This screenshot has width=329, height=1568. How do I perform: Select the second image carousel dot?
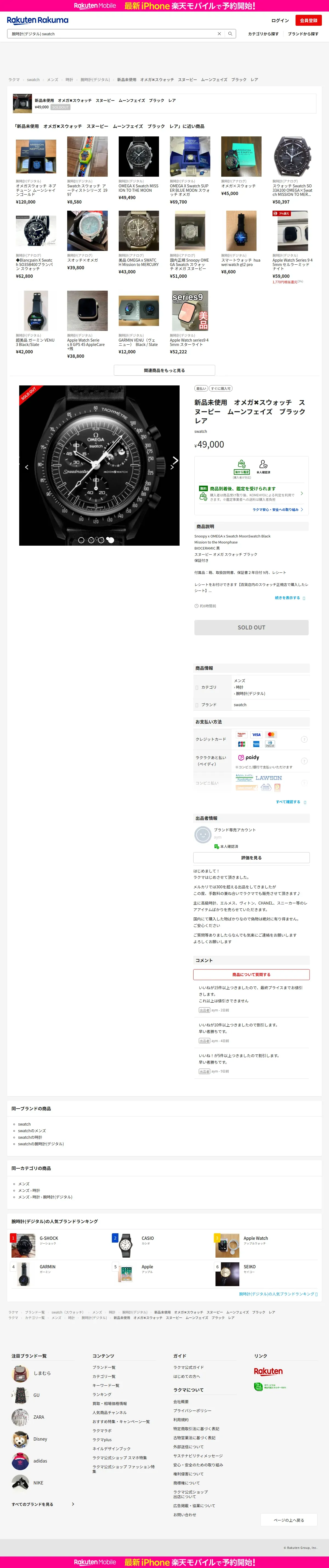[91, 540]
